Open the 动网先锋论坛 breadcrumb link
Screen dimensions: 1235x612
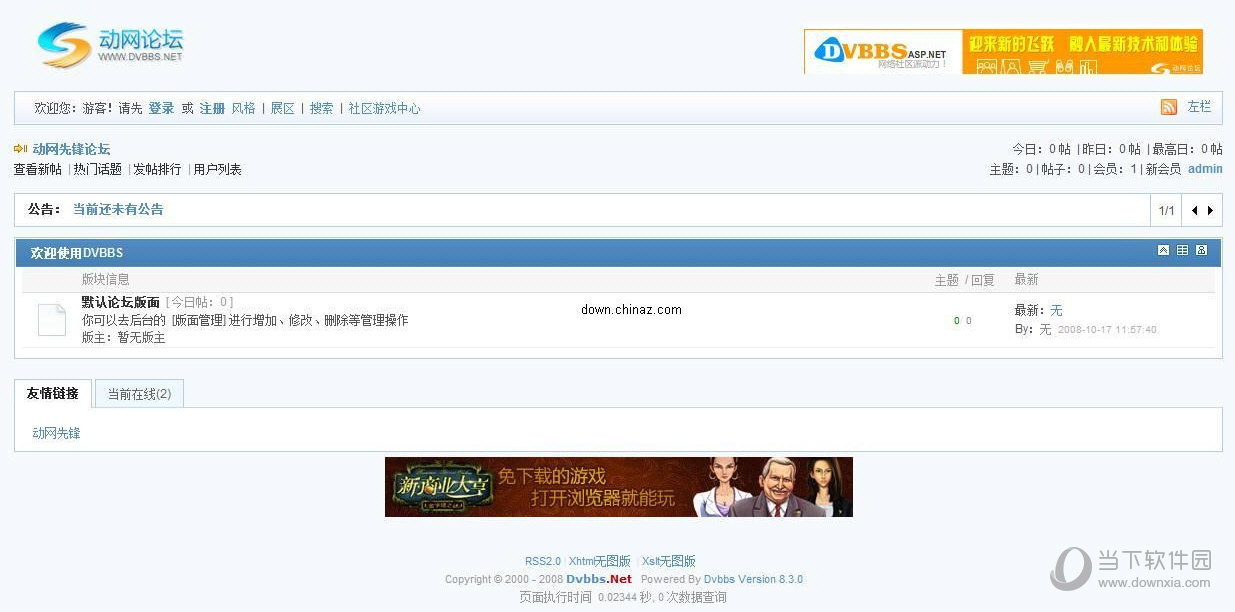pos(71,149)
